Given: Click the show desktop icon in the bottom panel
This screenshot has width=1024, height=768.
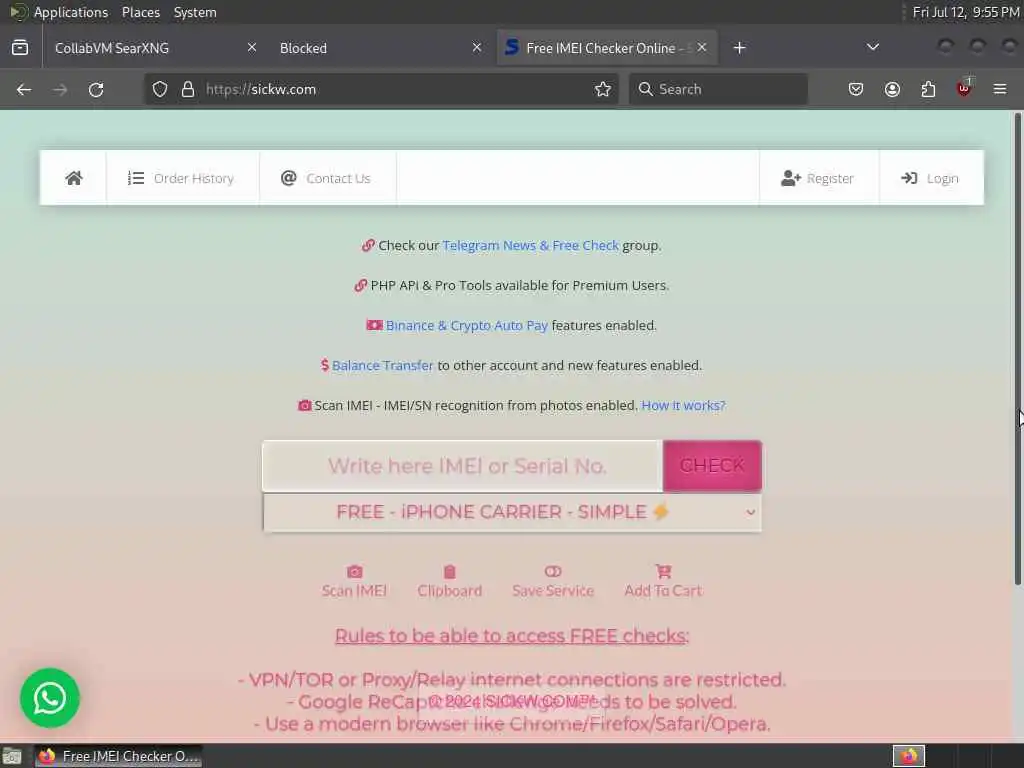Looking at the screenshot, I should pos(12,756).
